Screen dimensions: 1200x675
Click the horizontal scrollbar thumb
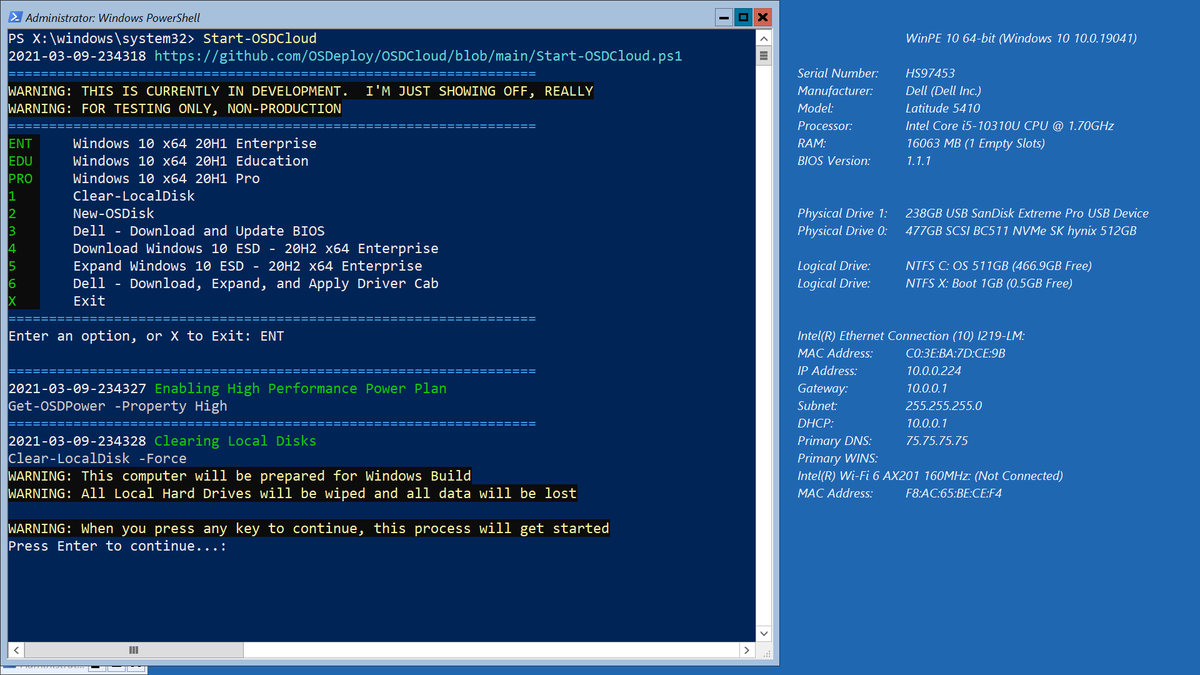(x=133, y=650)
